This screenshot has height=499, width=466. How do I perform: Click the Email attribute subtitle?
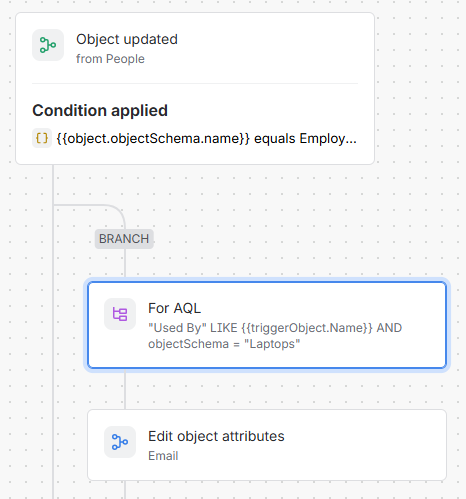pos(163,456)
